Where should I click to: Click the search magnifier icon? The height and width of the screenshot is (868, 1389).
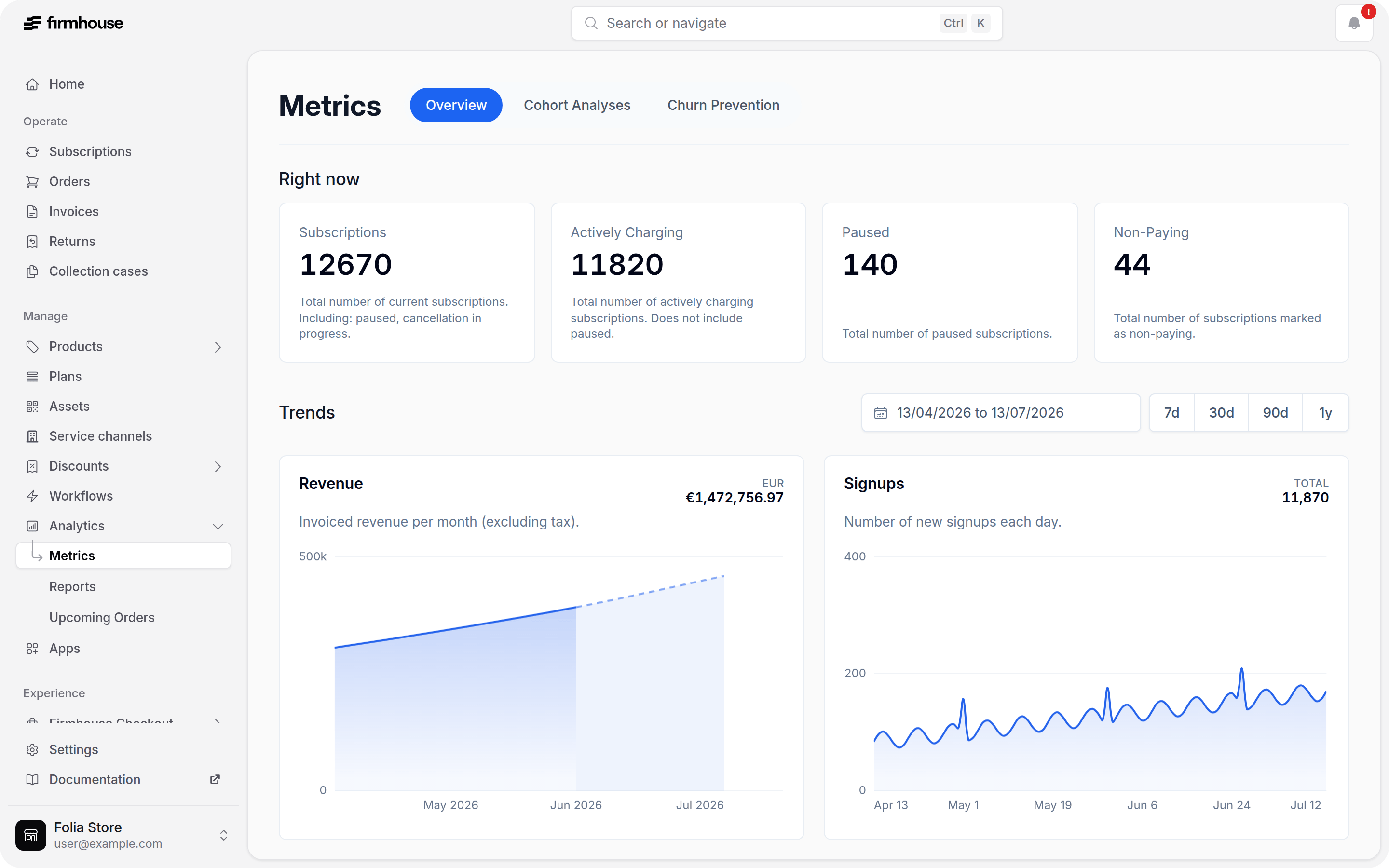point(591,23)
